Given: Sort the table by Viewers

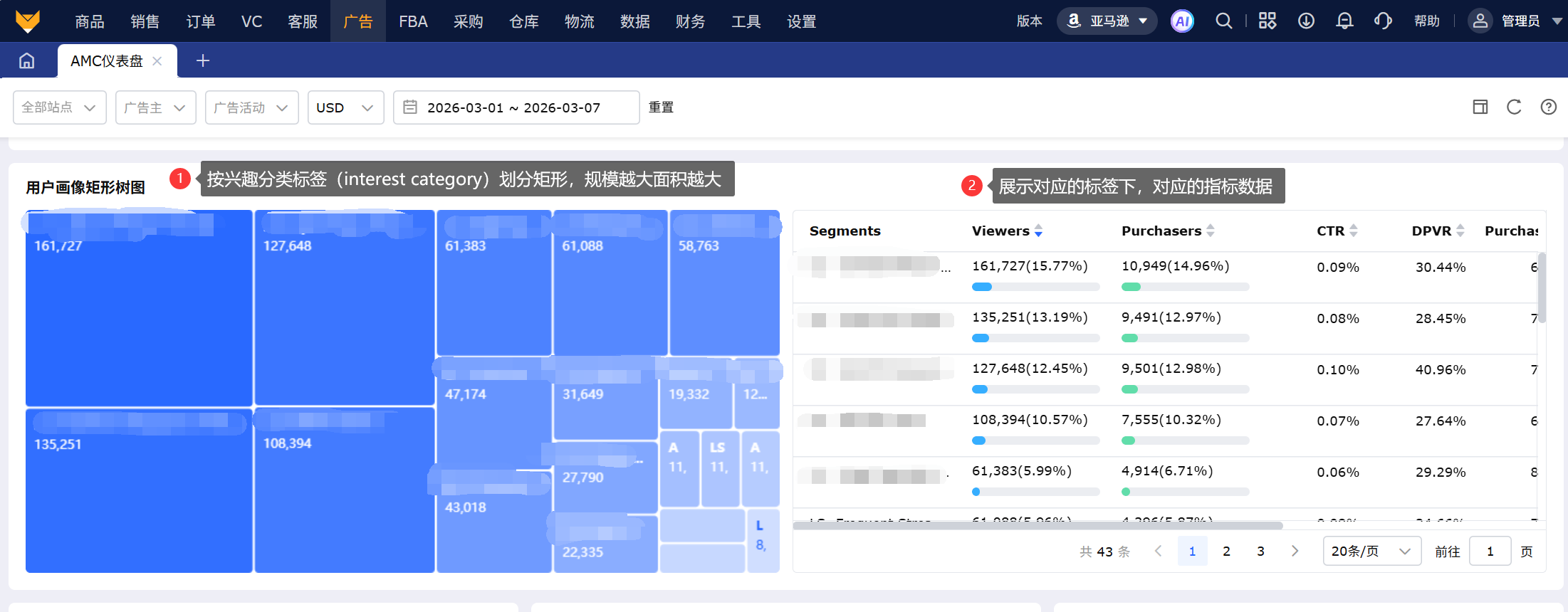Looking at the screenshot, I should pos(1038,231).
